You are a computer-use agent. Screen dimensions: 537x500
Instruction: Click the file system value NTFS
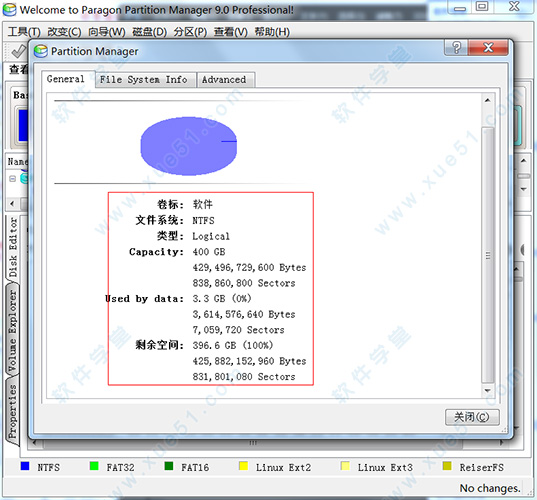pyautogui.click(x=203, y=221)
